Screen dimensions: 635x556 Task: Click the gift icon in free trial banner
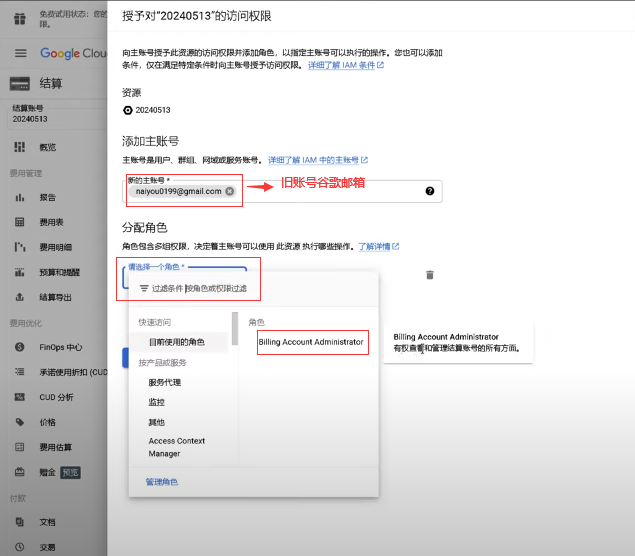point(20,19)
